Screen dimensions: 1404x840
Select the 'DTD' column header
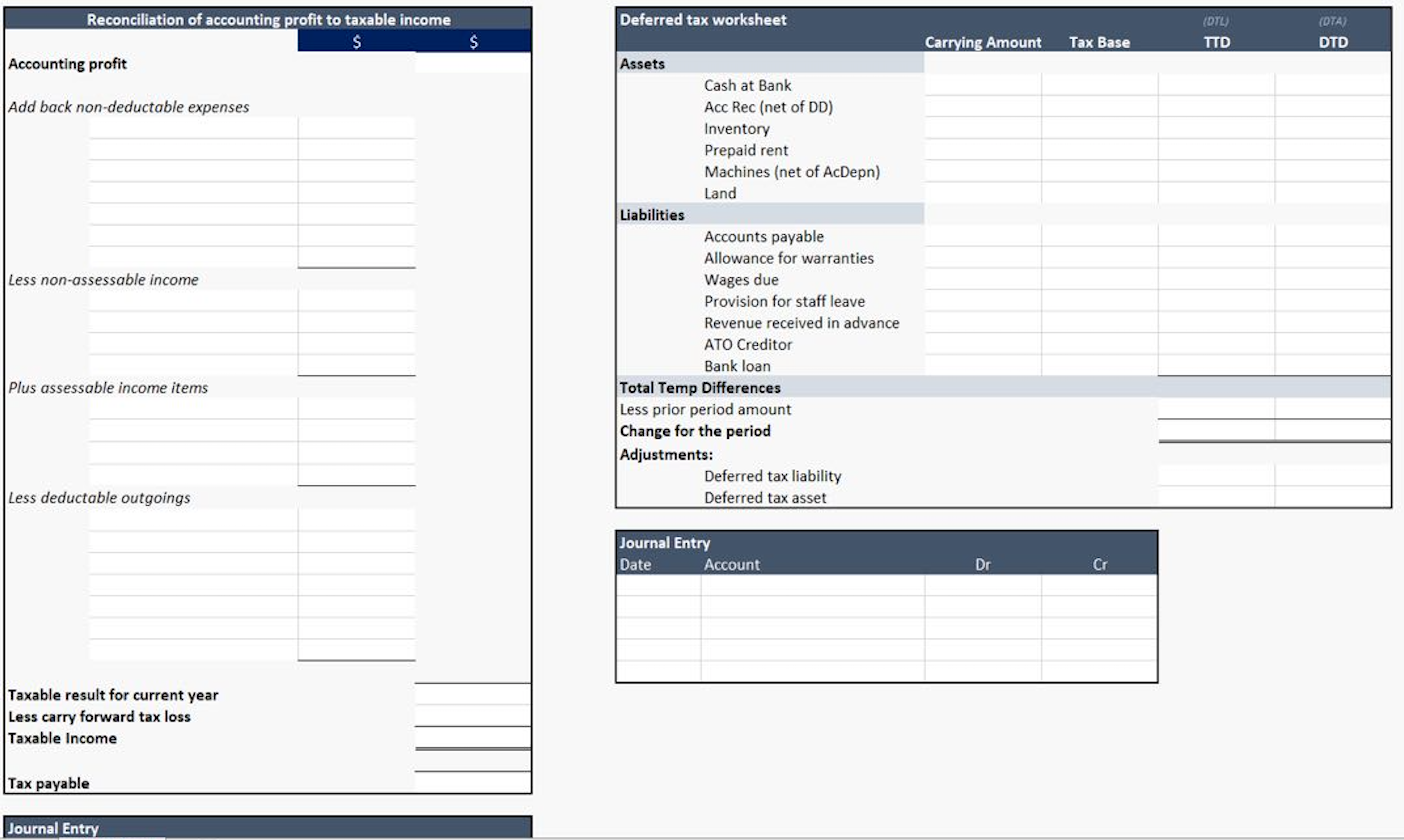click(x=1333, y=42)
